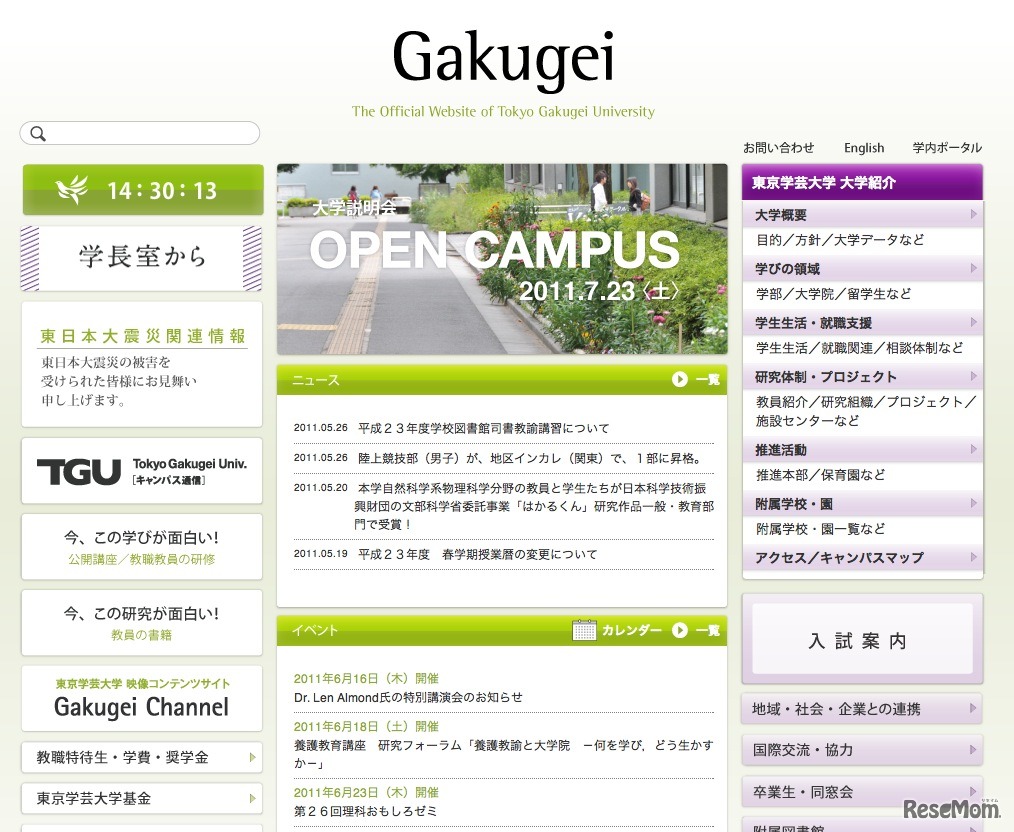Click the play arrow on the イベント 一覧 button

(x=679, y=631)
